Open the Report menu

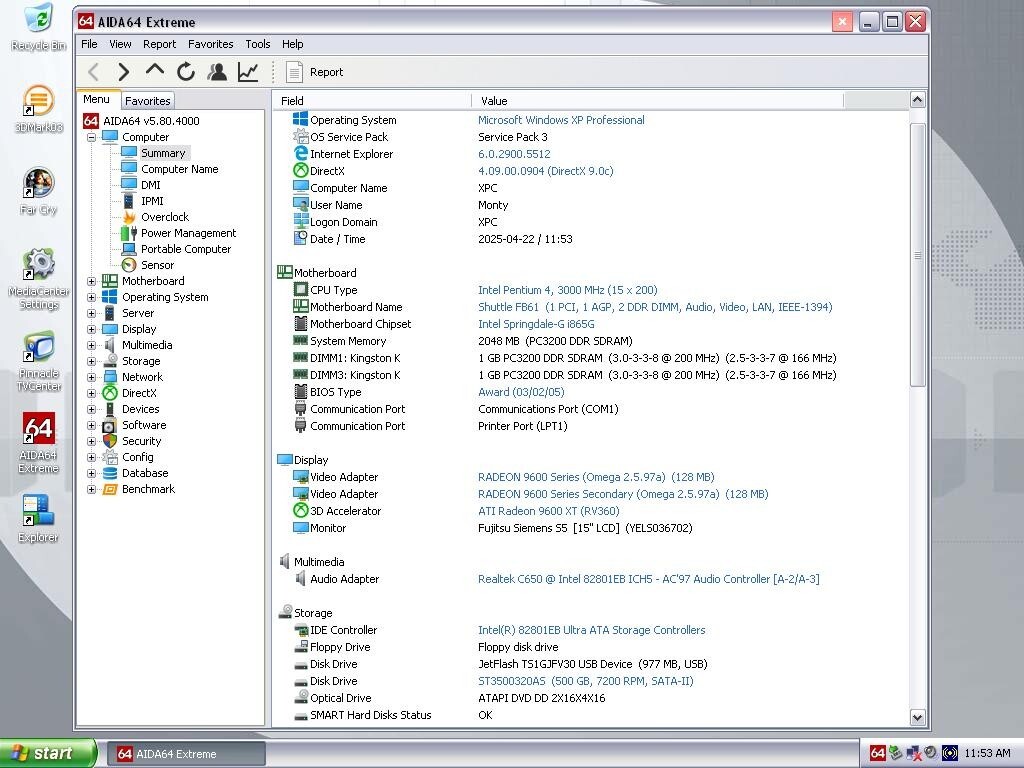pyautogui.click(x=159, y=44)
